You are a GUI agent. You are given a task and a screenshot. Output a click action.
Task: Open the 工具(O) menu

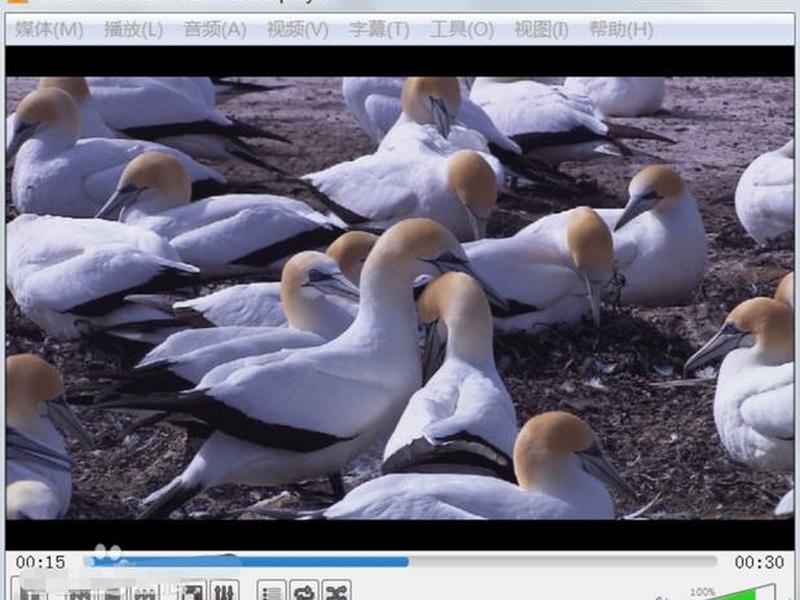(x=462, y=30)
